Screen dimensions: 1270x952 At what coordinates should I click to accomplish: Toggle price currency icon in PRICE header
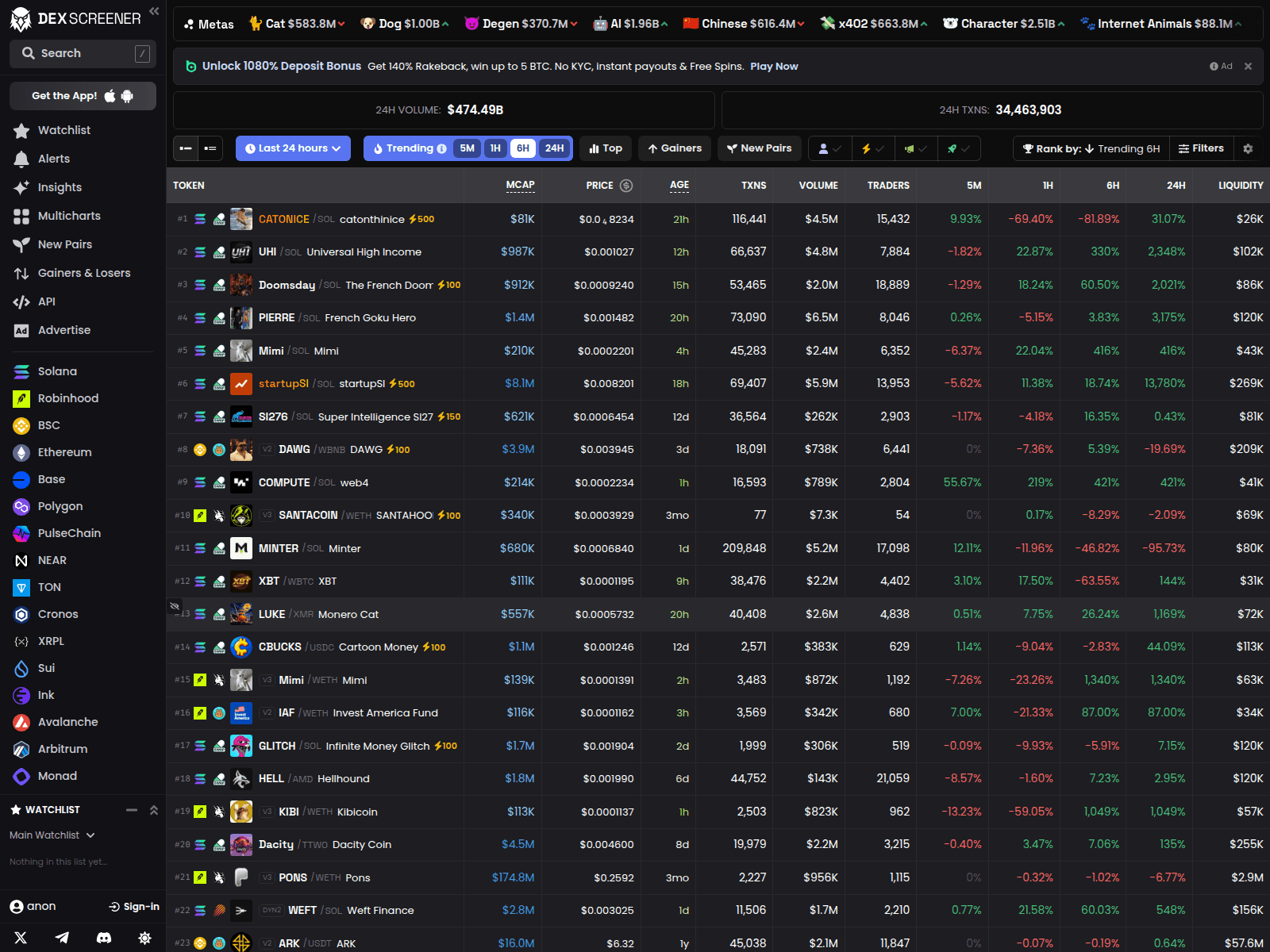626,186
